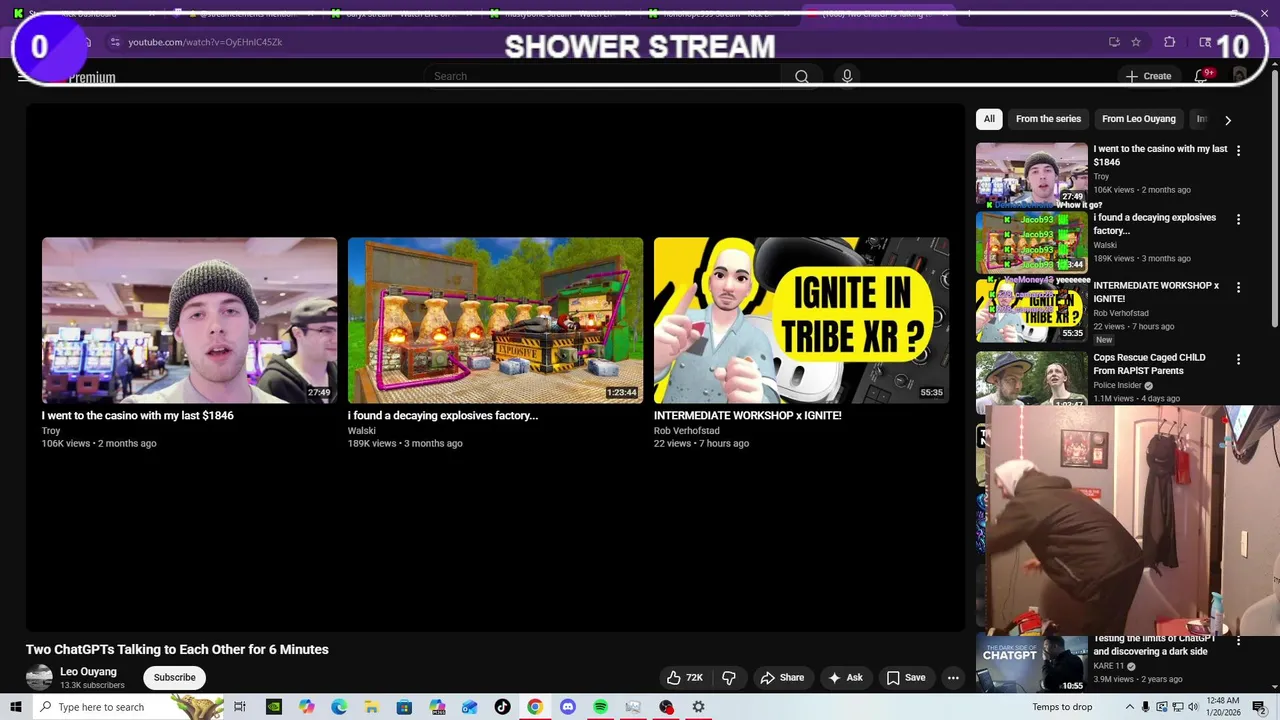Play decaying explosives factory end-screen thumbnail
This screenshot has width=1280, height=720.
point(495,320)
